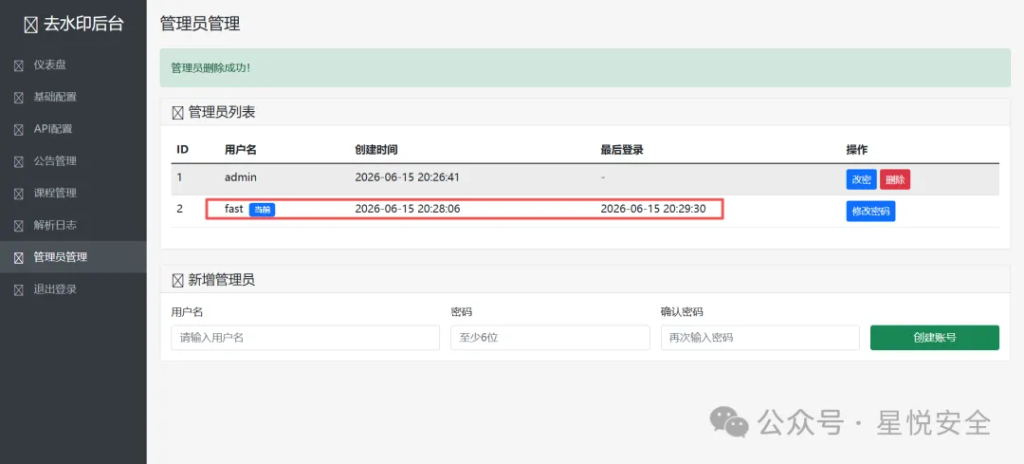1024x464 pixels.
Task: Focus the 用户名 input field
Action: [306, 338]
